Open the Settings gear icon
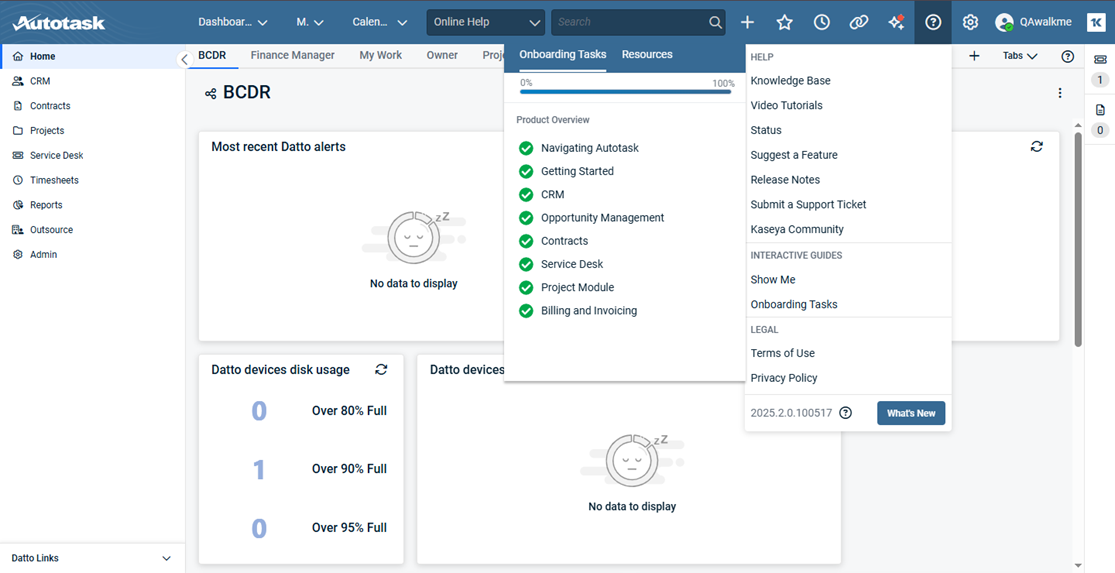The image size is (1115, 573). (970, 22)
